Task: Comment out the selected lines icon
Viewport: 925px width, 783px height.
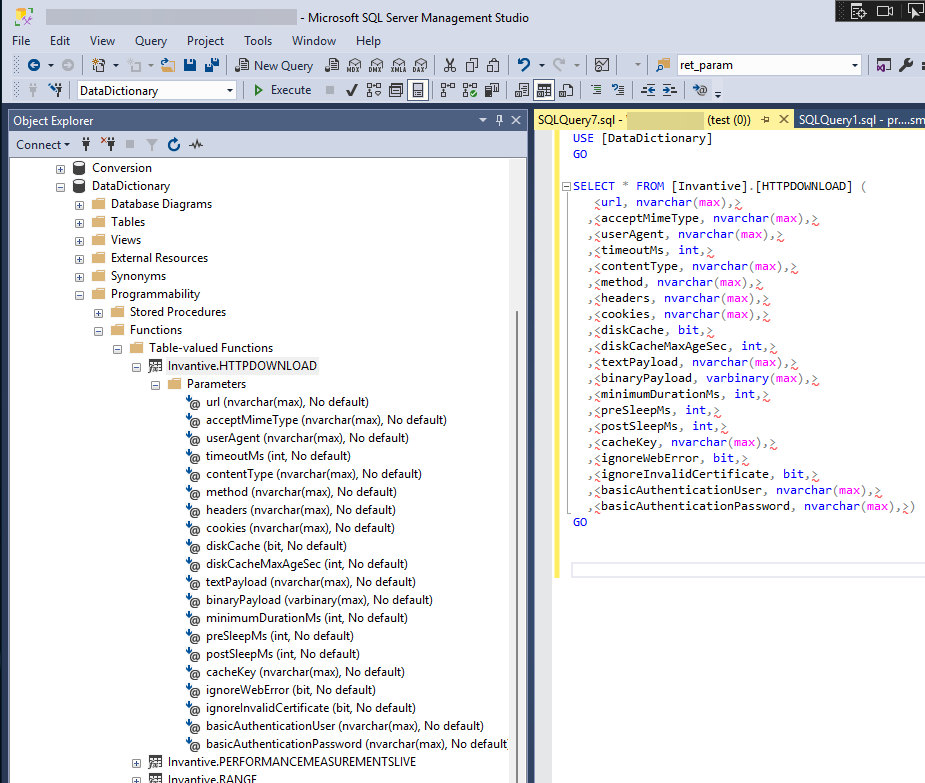Action: 596,90
